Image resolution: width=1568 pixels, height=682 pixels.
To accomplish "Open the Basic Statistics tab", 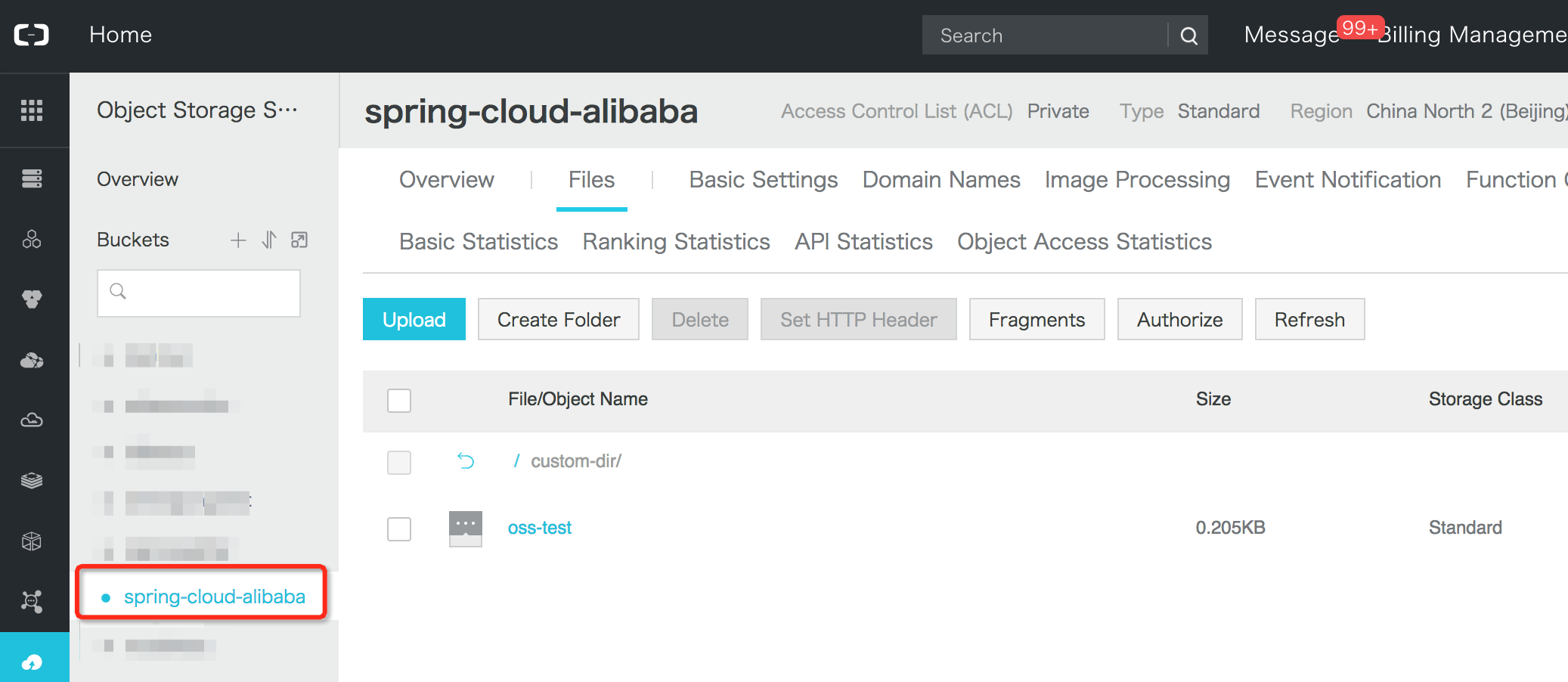I will click(479, 242).
